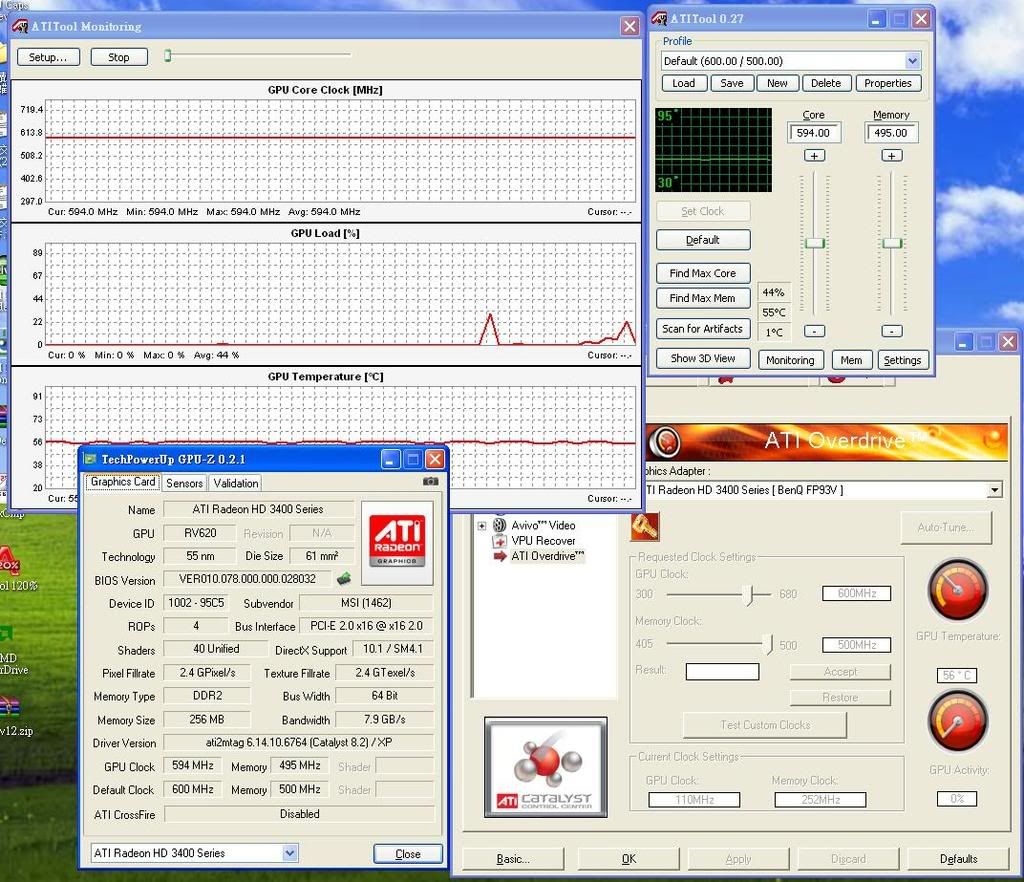Click Defaults in Catalyst Control Center
This screenshot has width=1024, height=882.
(x=959, y=858)
